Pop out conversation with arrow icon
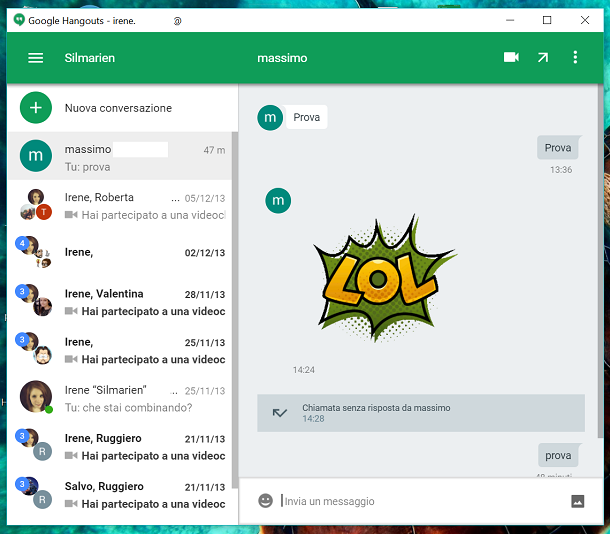 pyautogui.click(x=543, y=58)
